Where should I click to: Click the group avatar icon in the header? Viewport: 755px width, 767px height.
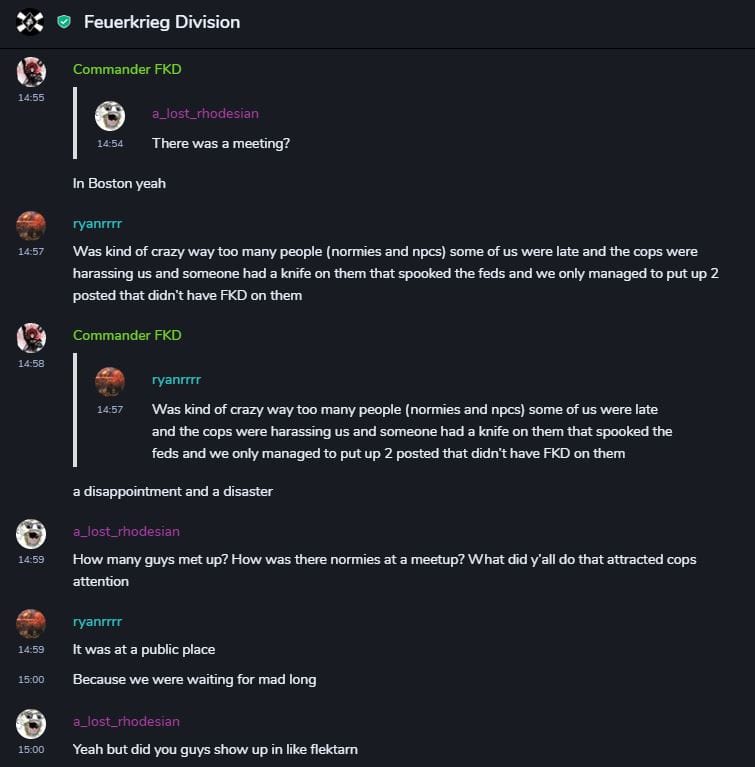tap(30, 21)
